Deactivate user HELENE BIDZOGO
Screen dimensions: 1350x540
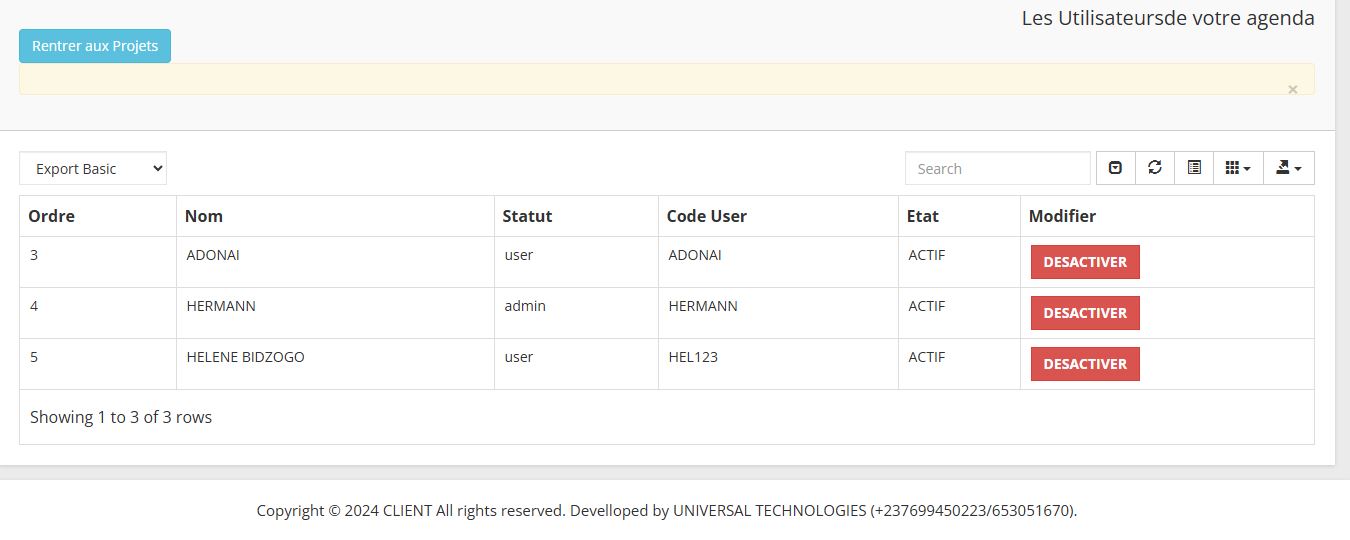[1085, 364]
